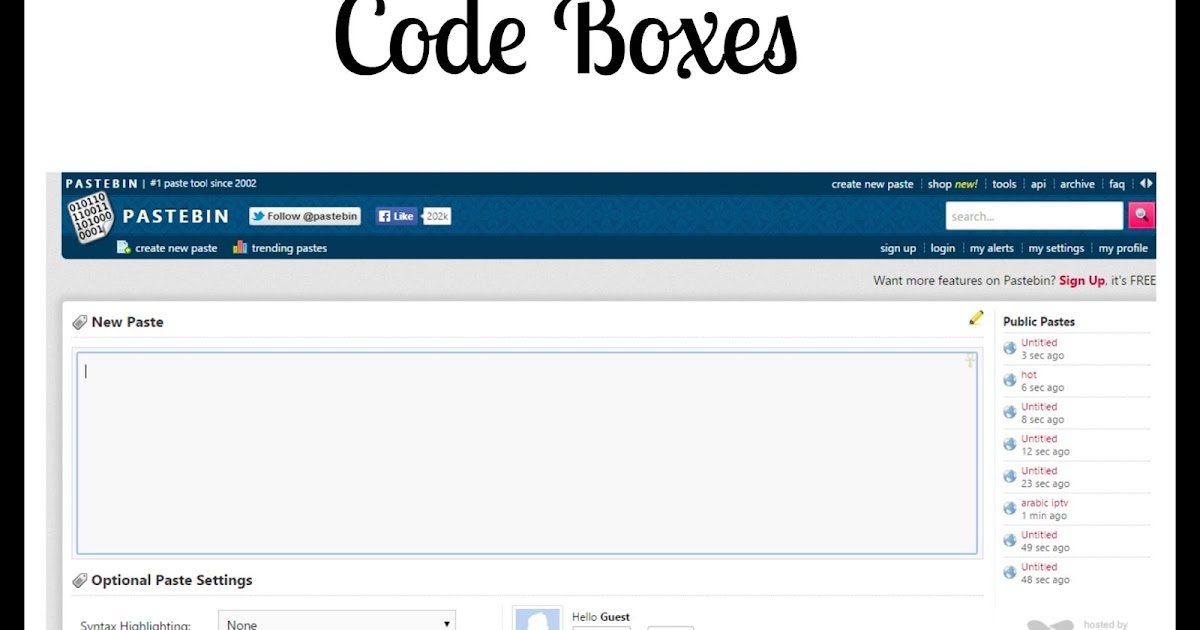Click the globe icon of 'Untitled 8 sec ago'
Image resolution: width=1200 pixels, height=630 pixels.
[1010, 412]
